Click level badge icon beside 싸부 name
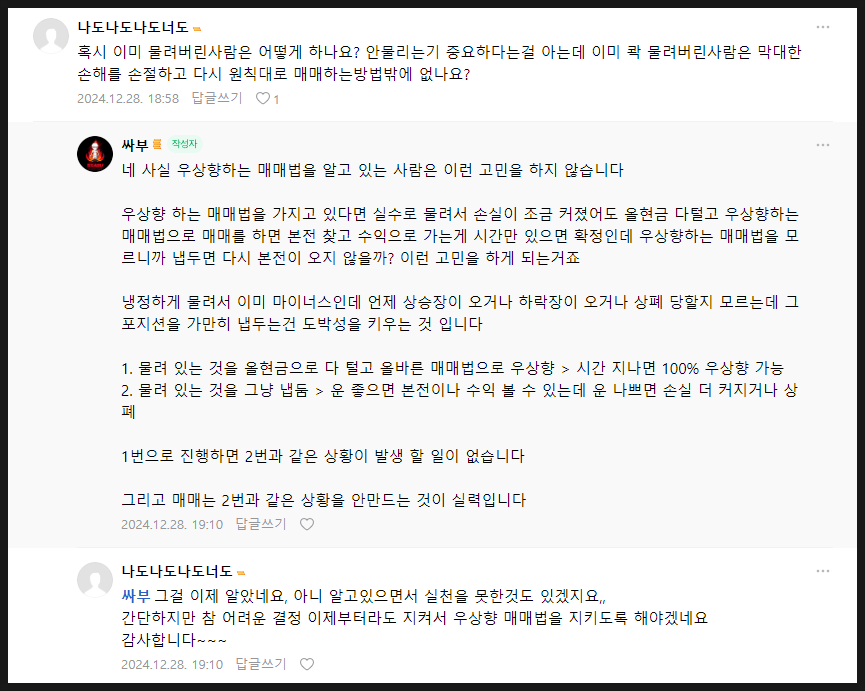Viewport: 865px width, 691px height. pyautogui.click(x=157, y=144)
